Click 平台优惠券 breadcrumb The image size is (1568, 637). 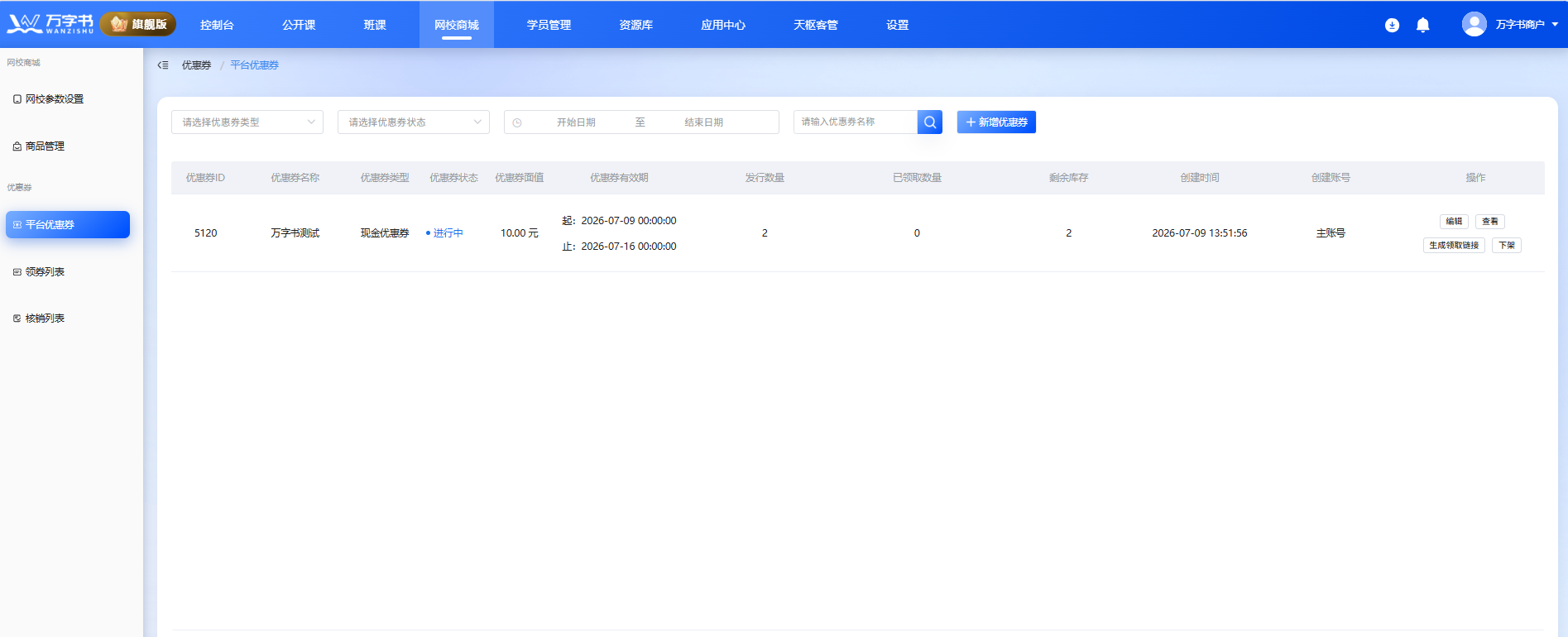tap(255, 65)
